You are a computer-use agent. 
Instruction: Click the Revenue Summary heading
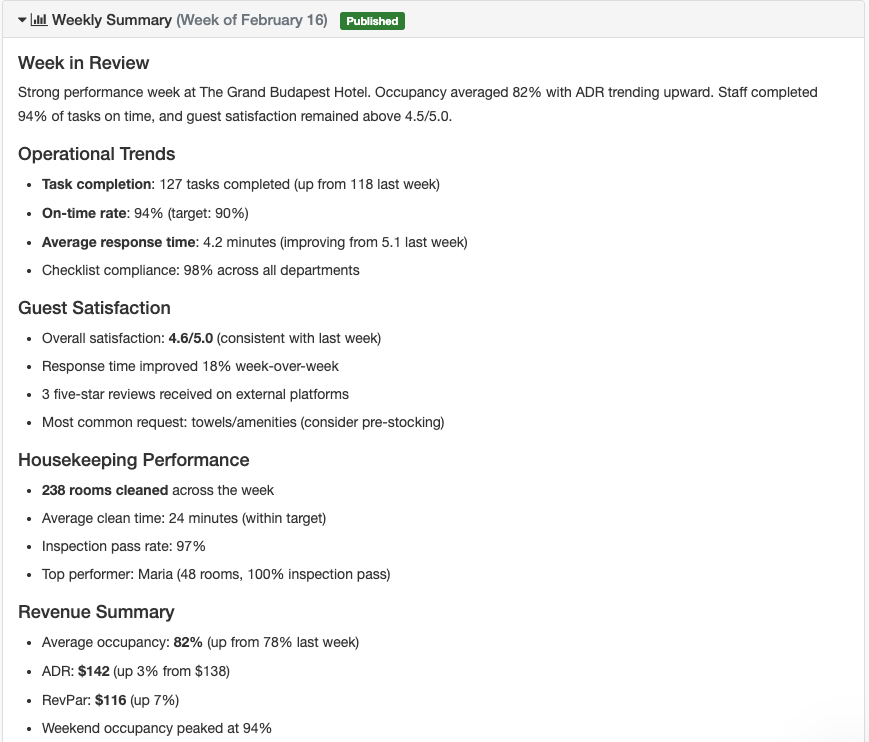tap(96, 612)
